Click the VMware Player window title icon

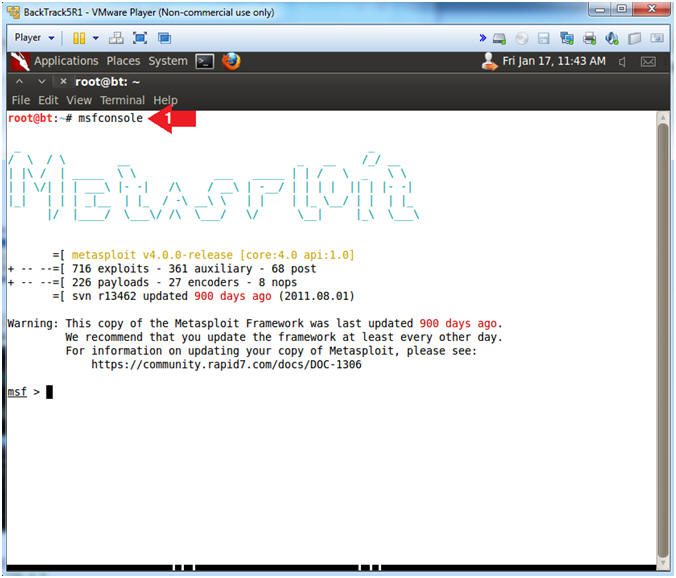click(x=13, y=12)
